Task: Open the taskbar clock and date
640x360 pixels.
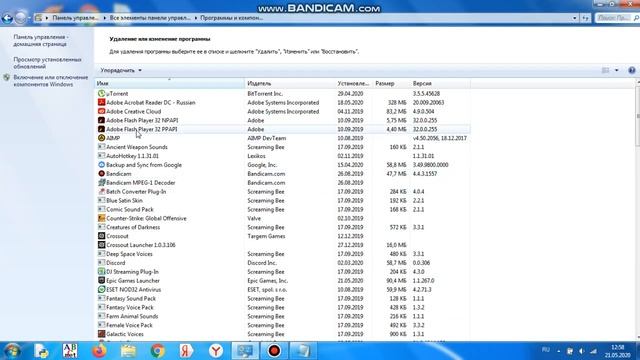Action: [x=618, y=351]
